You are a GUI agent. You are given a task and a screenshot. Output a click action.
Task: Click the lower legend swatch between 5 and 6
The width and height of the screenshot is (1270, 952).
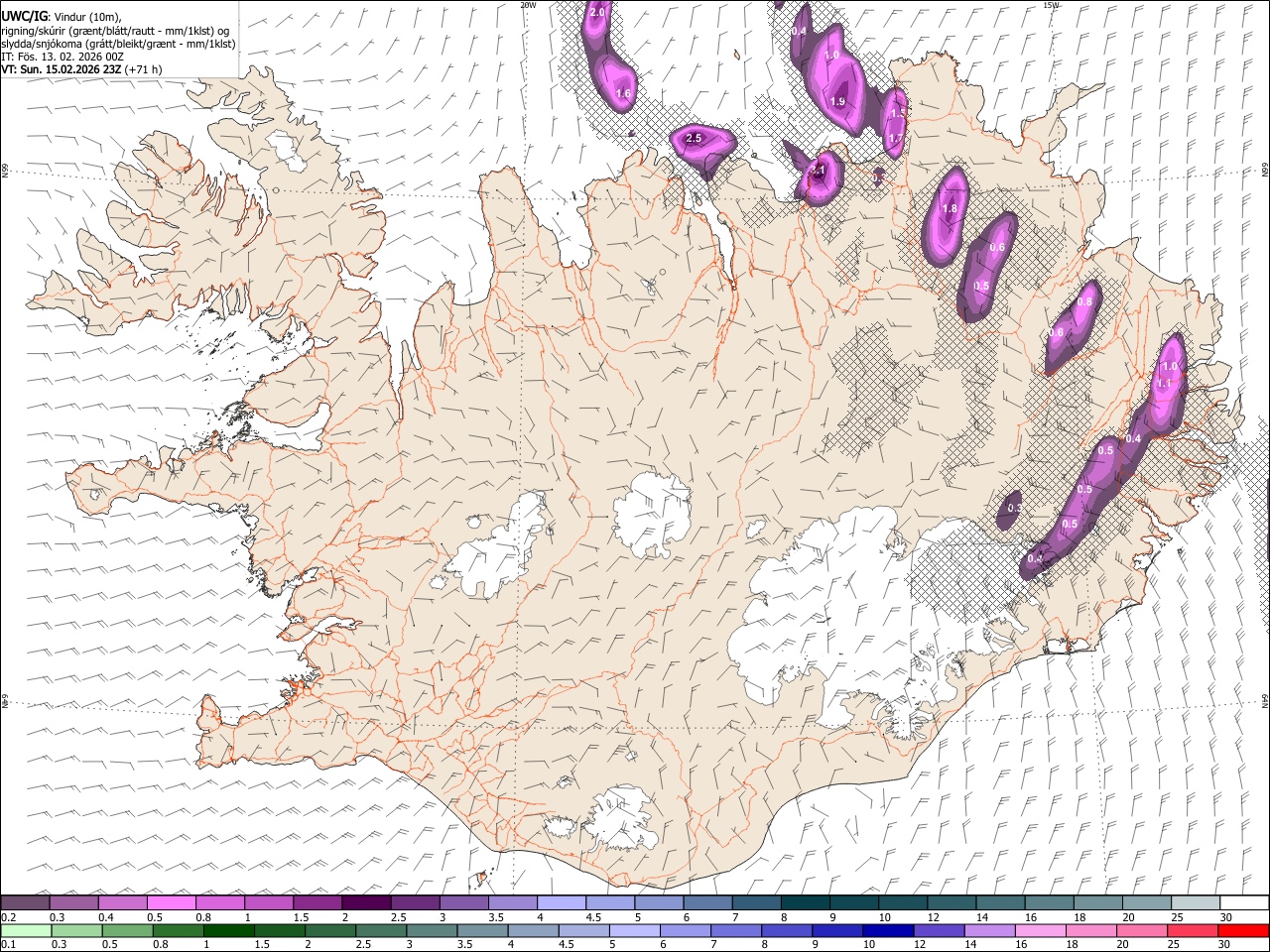pyautogui.click(x=634, y=931)
